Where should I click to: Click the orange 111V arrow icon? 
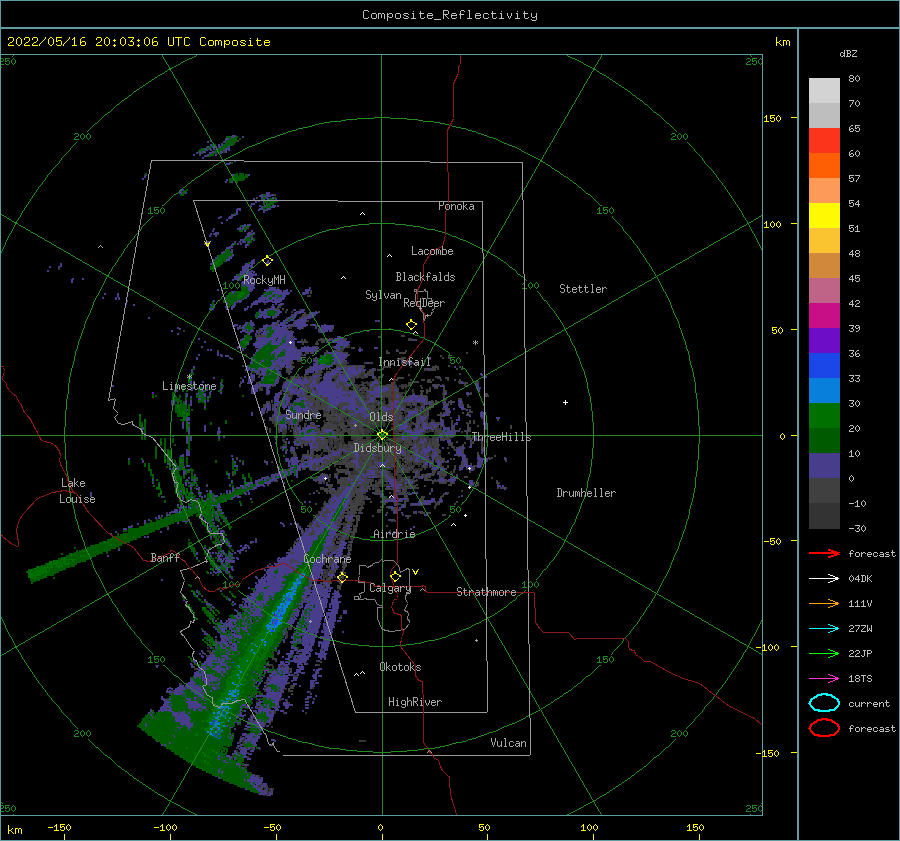(x=824, y=603)
